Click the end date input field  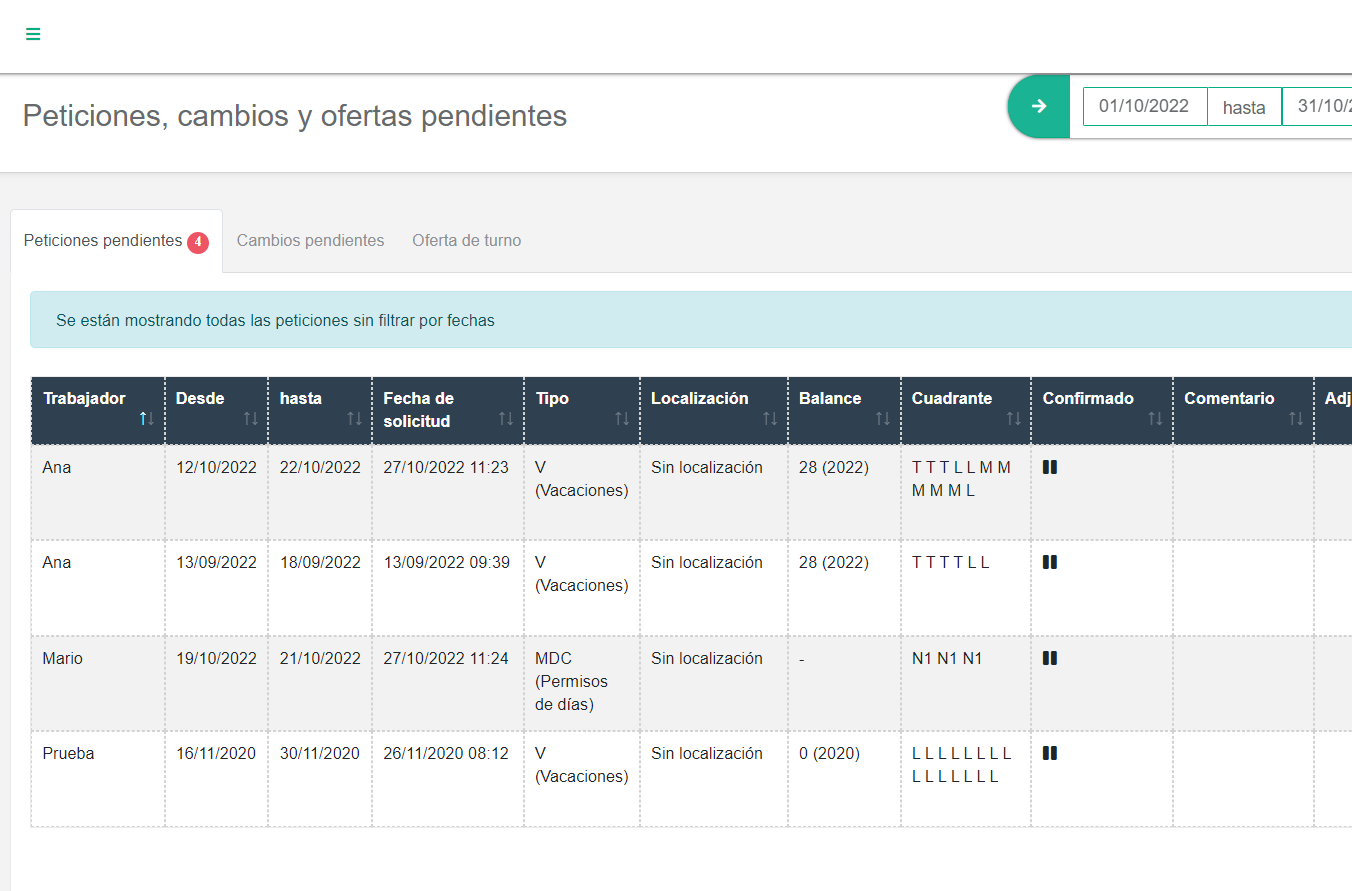click(x=1320, y=106)
